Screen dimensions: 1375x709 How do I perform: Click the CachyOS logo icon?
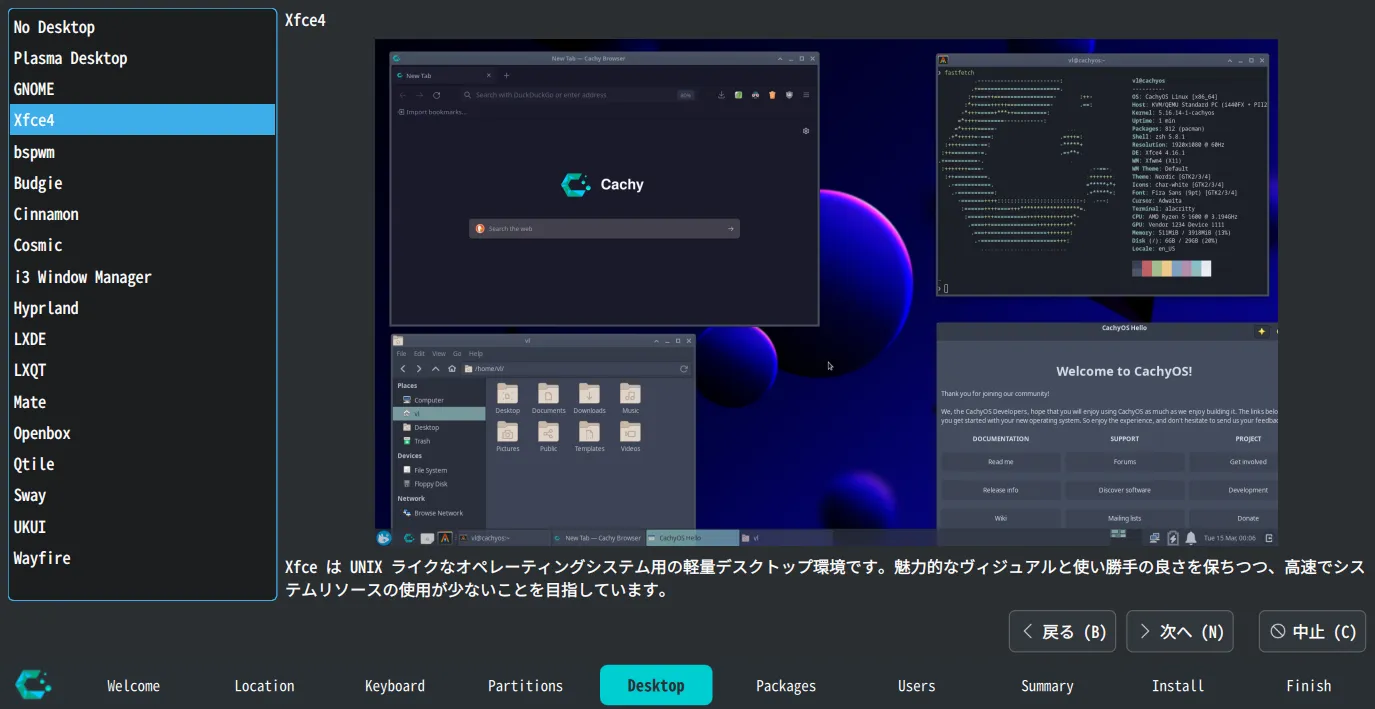pyautogui.click(x=33, y=685)
